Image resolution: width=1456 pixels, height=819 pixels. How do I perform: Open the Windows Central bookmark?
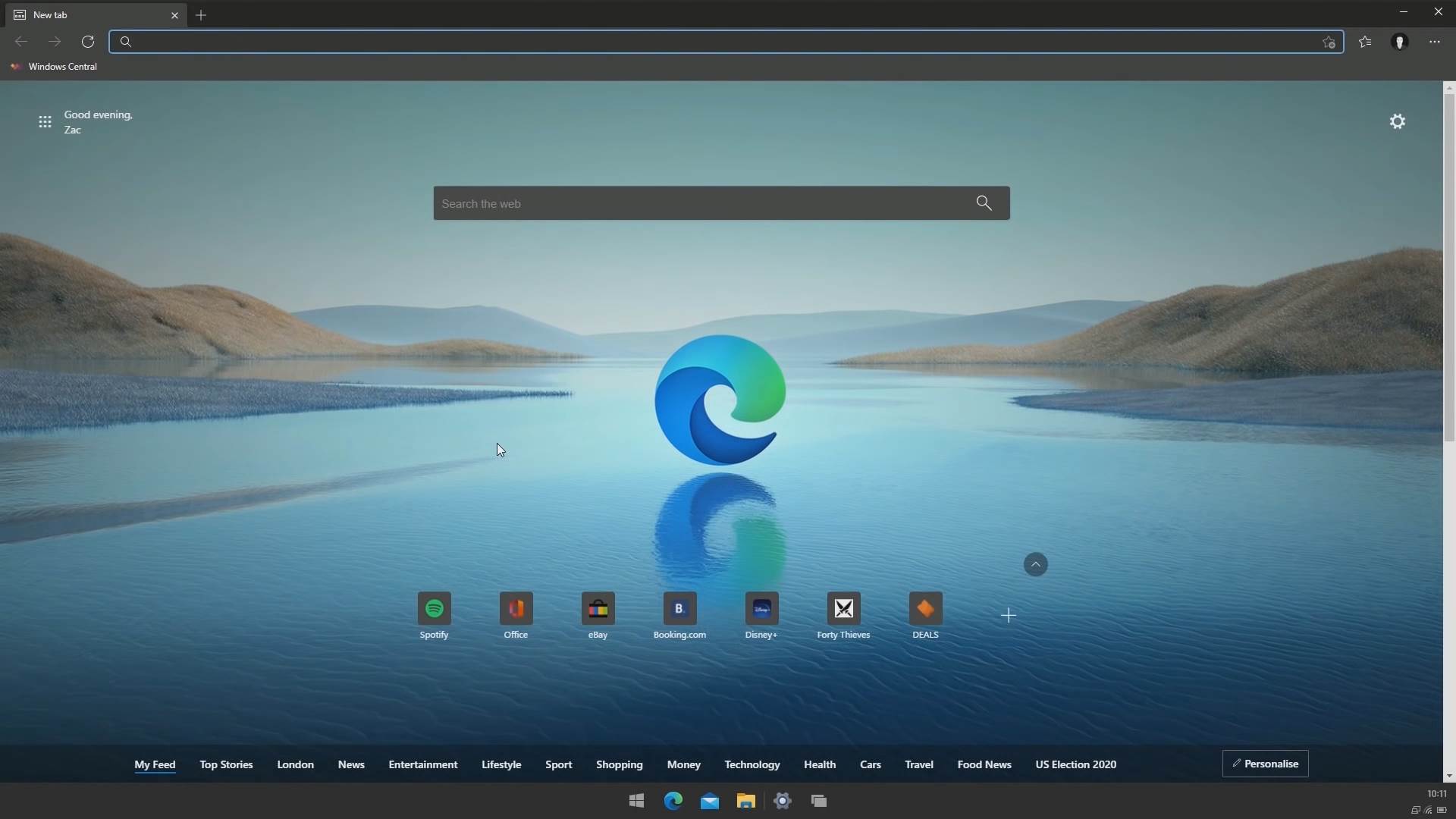click(x=55, y=66)
